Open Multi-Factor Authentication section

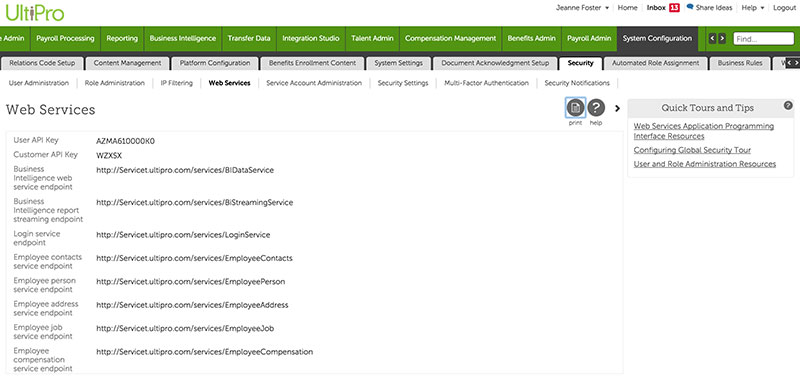point(486,83)
